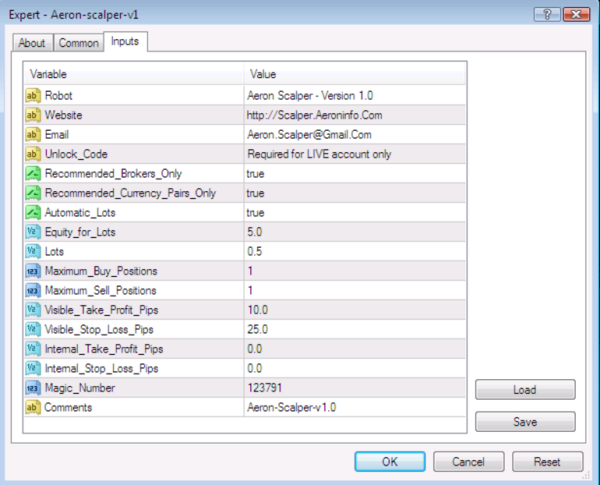Viewport: 600px width, 485px height.
Task: Select the Unlock_Code variable name
Action: (76, 154)
